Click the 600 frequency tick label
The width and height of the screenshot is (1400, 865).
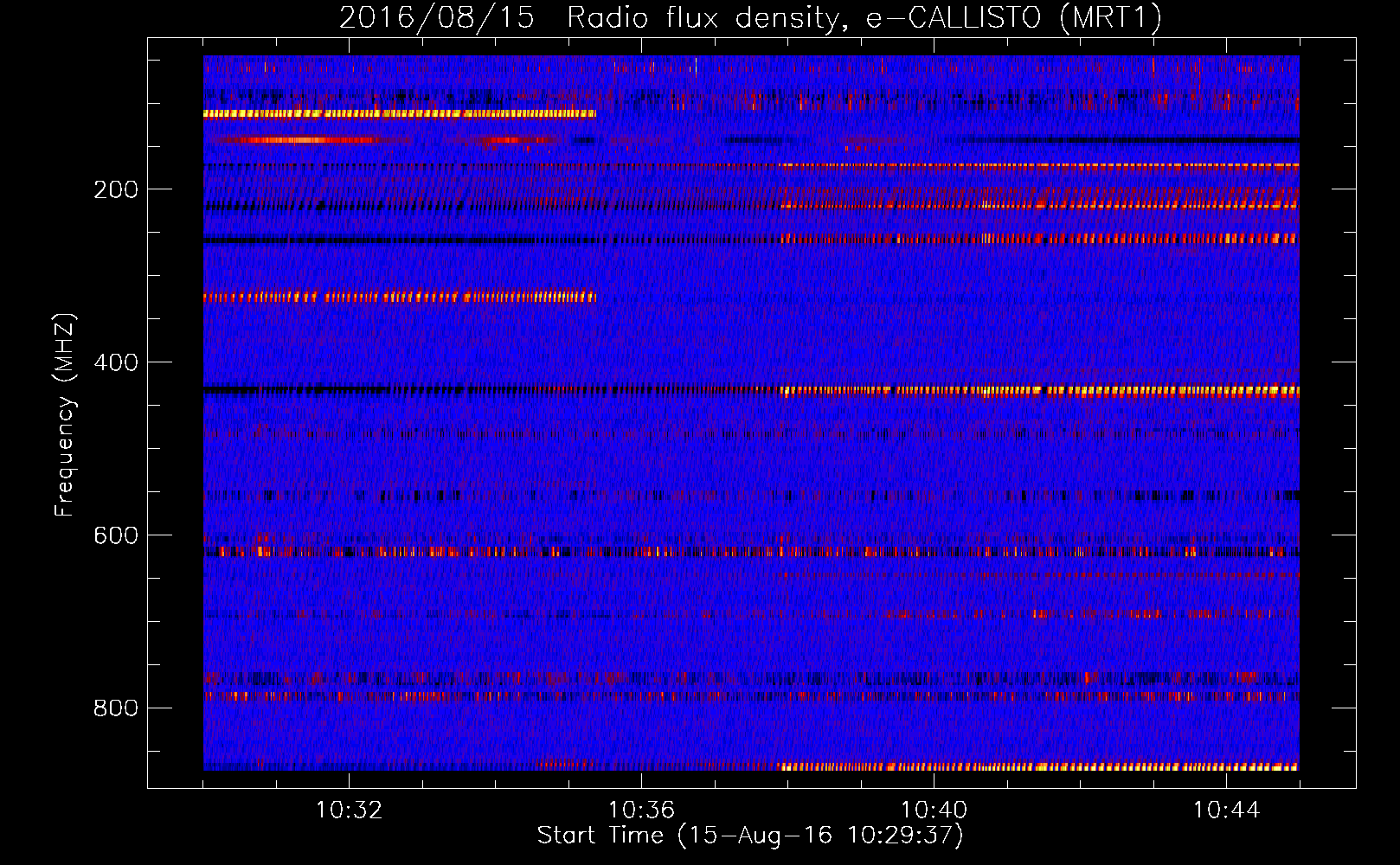pyautogui.click(x=116, y=535)
